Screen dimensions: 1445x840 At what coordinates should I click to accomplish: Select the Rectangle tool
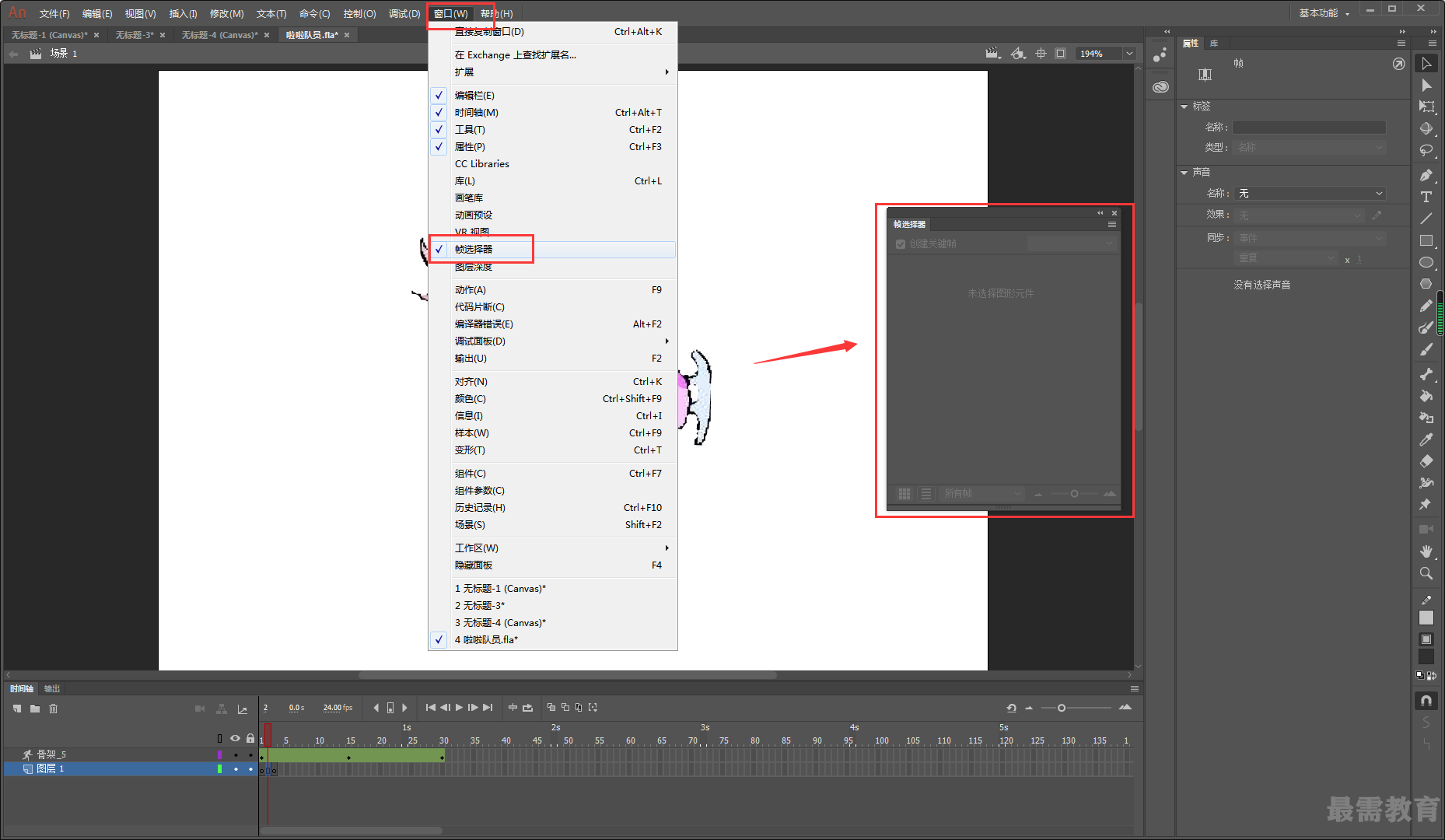point(1426,240)
